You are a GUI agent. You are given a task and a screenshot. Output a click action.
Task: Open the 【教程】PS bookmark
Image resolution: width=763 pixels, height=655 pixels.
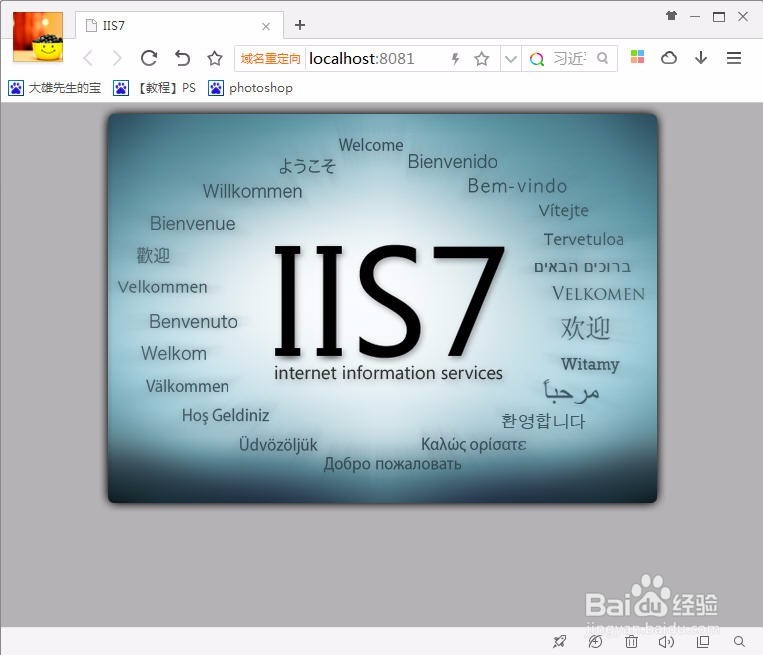point(154,88)
